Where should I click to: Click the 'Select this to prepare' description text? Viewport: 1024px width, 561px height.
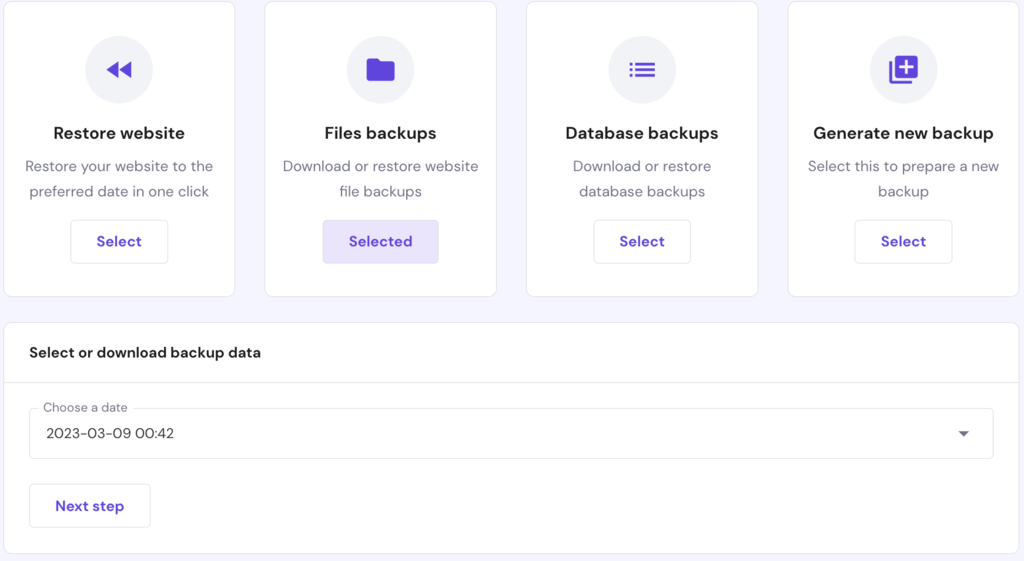[903, 178]
